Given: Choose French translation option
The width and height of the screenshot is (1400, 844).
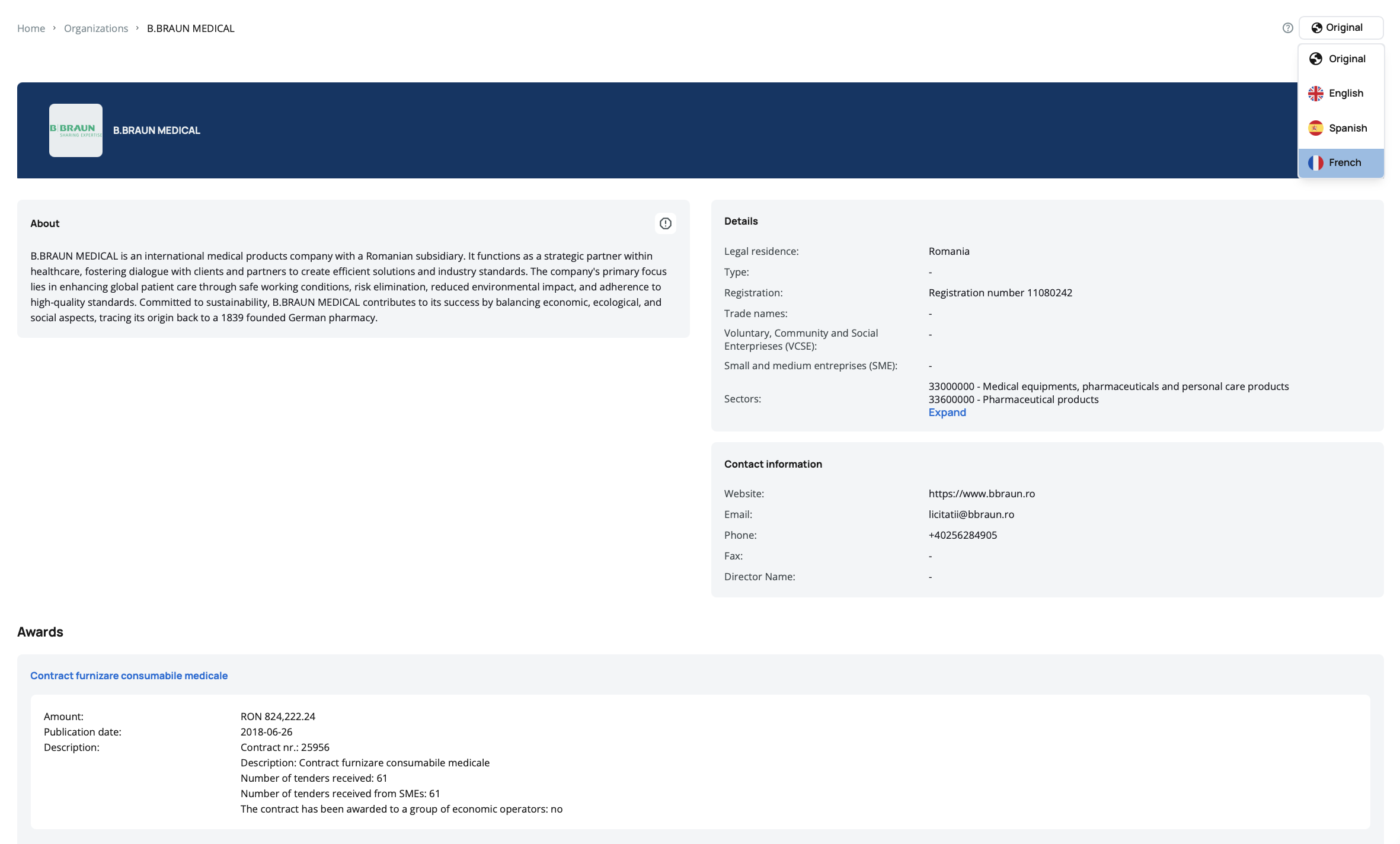Looking at the screenshot, I should click(x=1345, y=163).
